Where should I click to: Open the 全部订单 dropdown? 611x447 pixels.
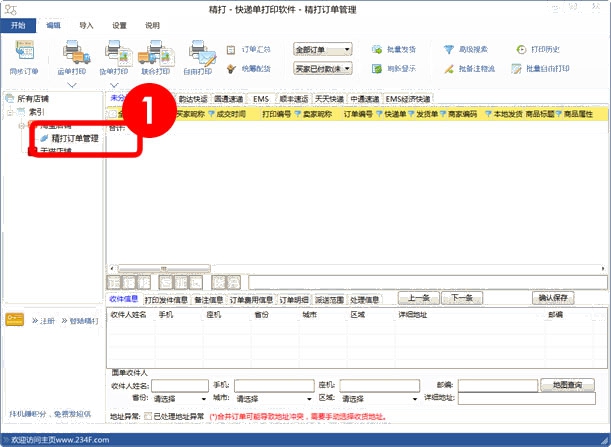[323, 48]
